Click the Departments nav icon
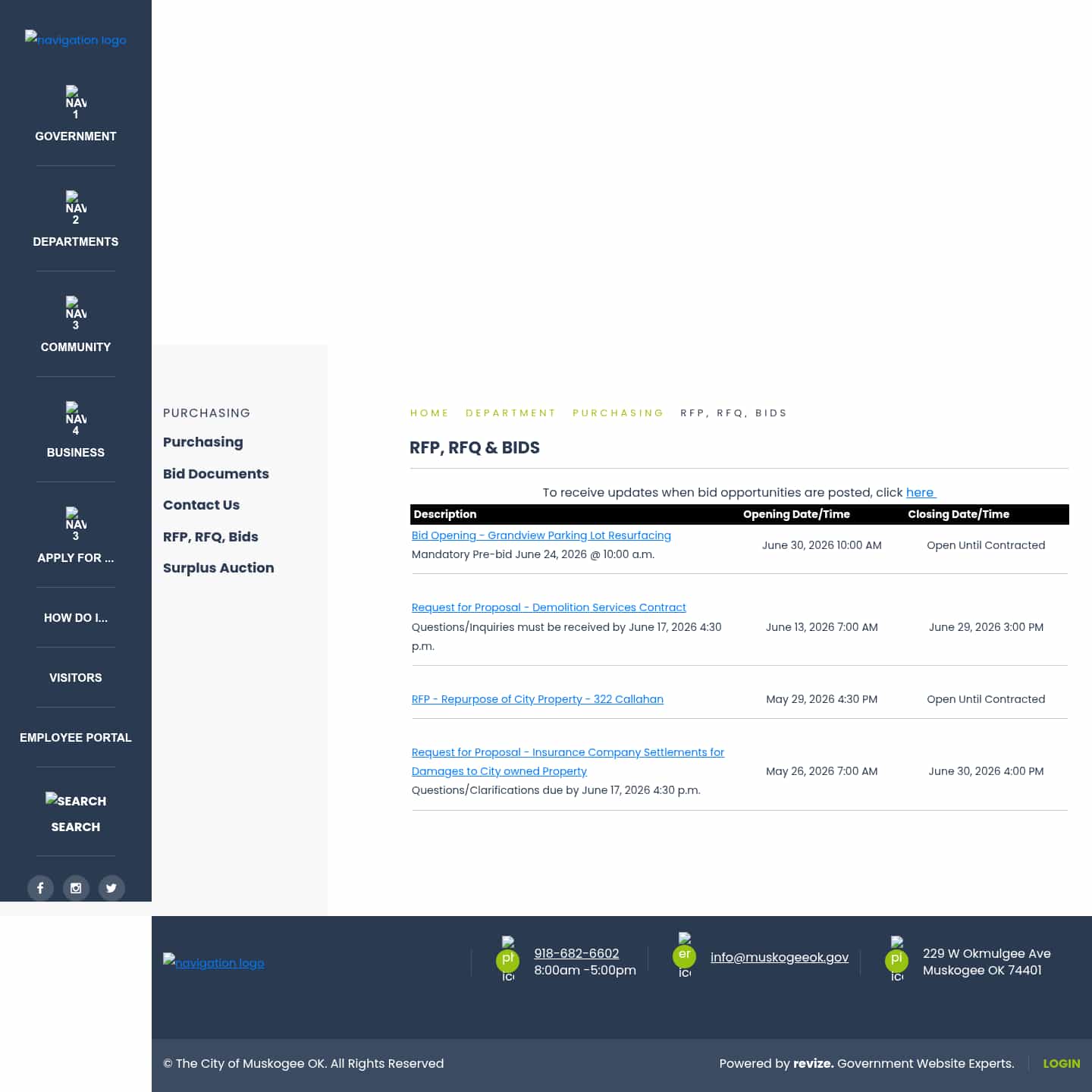Image resolution: width=1092 pixels, height=1092 pixels. 76,208
